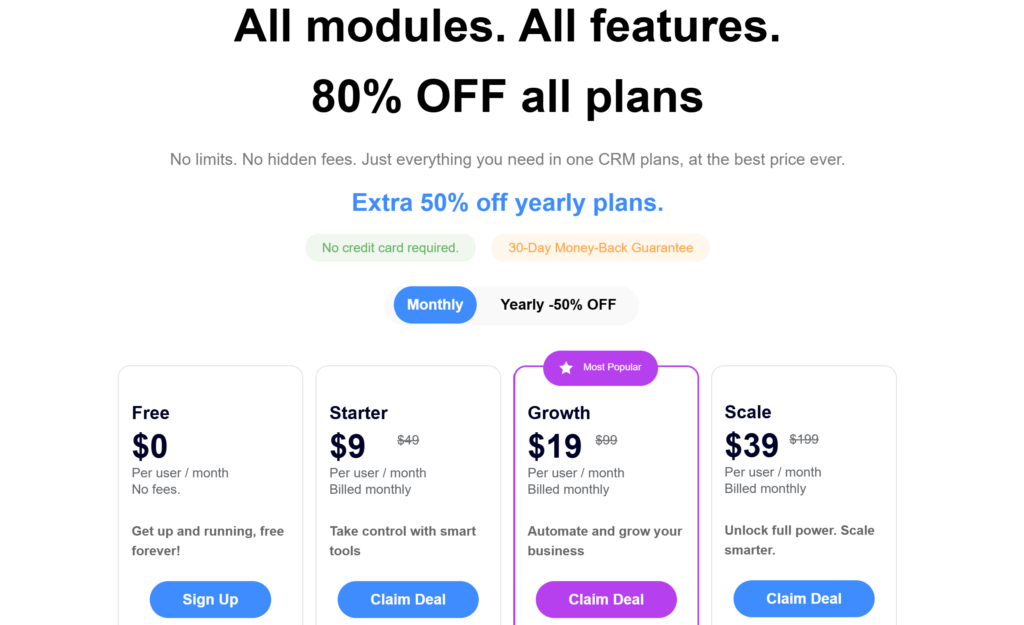Click the star icon on Most Popular badge
Viewport: 1024px width, 625px height.
click(x=566, y=368)
